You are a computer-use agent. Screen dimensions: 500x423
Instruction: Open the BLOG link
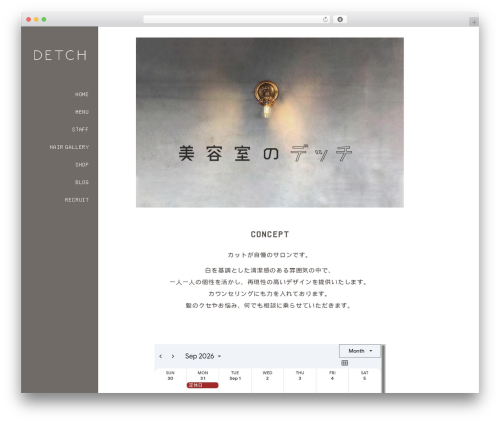82,182
